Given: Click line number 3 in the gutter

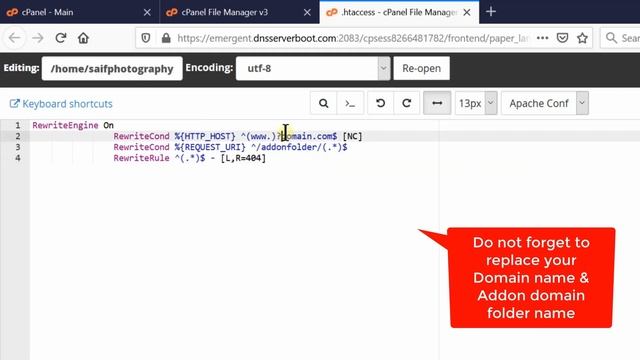Looking at the screenshot, I should click(18, 147).
